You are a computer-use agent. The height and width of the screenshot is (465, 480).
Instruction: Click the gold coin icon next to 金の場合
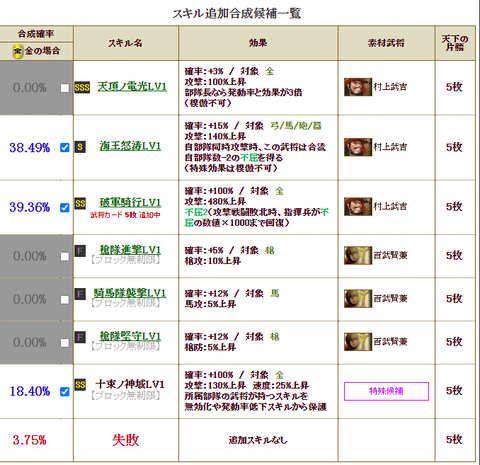(18, 51)
